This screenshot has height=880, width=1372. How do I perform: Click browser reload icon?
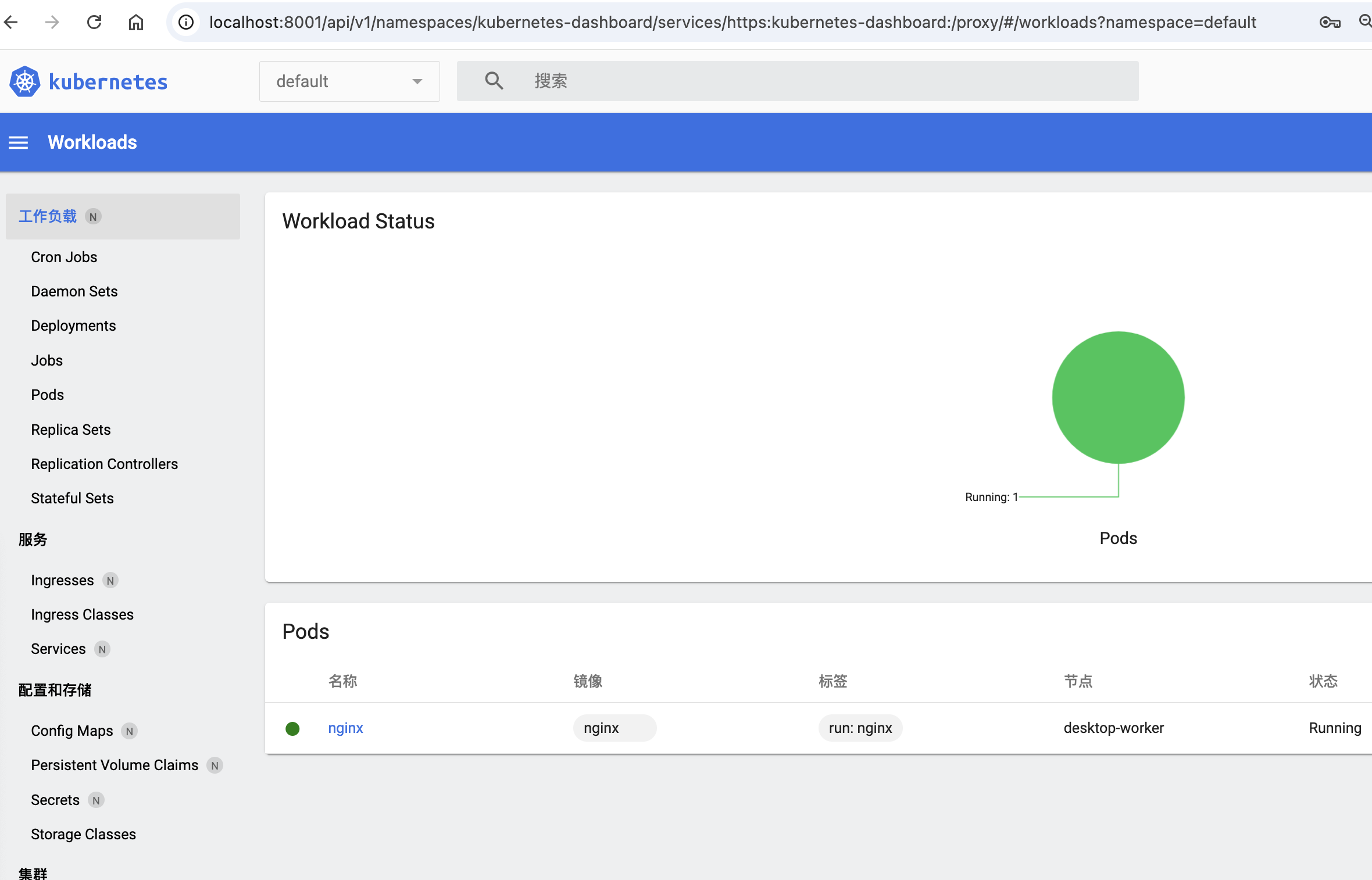[x=94, y=23]
